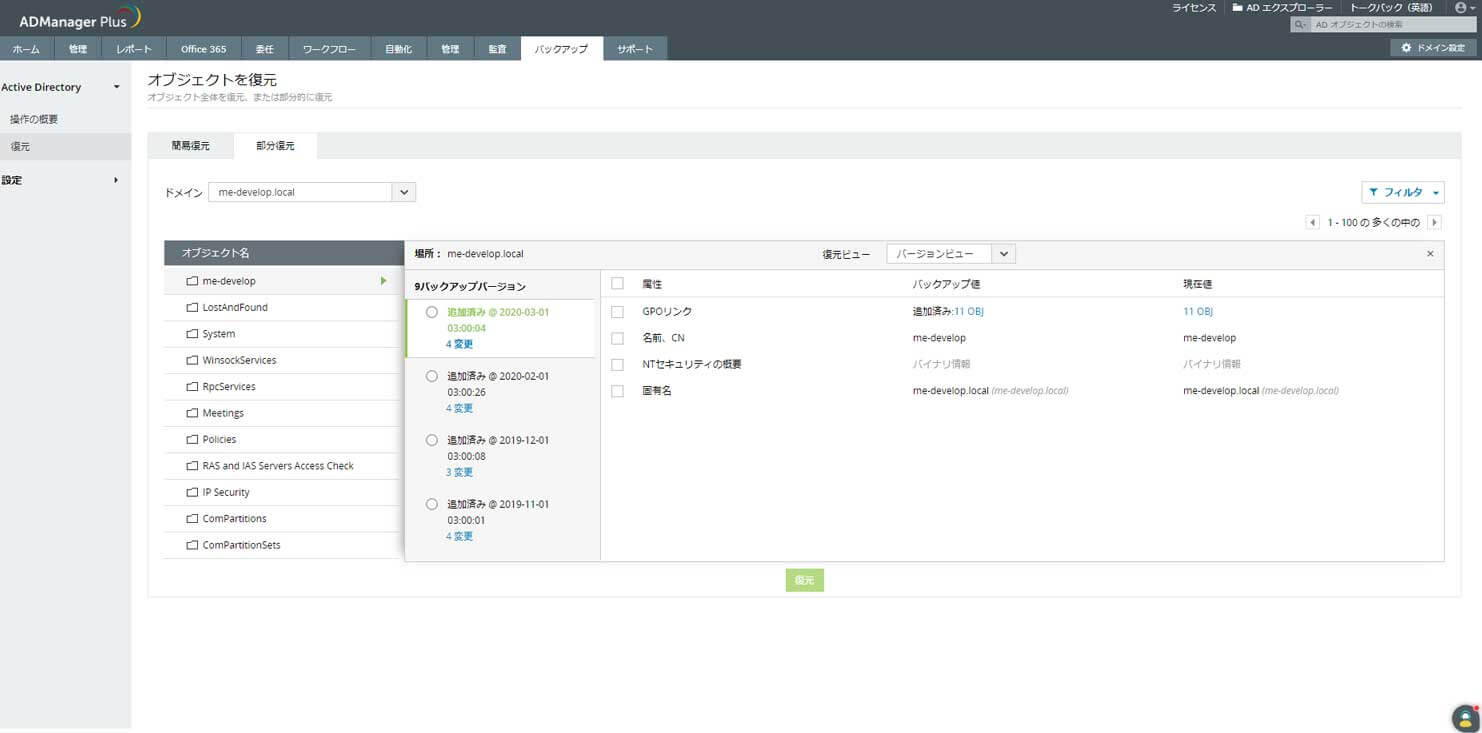Check the GPOリンク attribute checkbox

pos(617,312)
